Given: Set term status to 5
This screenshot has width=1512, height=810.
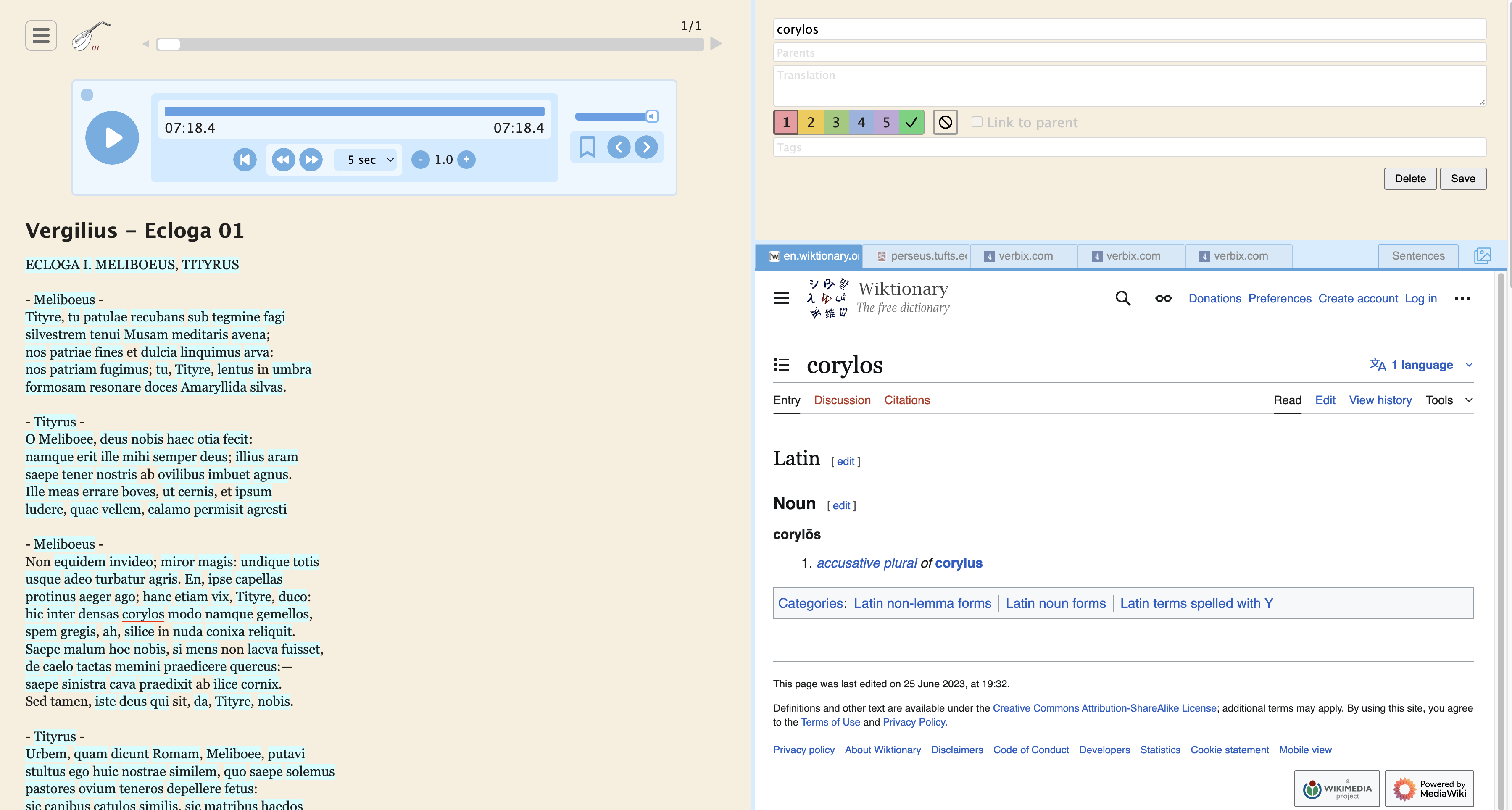Looking at the screenshot, I should pos(886,123).
